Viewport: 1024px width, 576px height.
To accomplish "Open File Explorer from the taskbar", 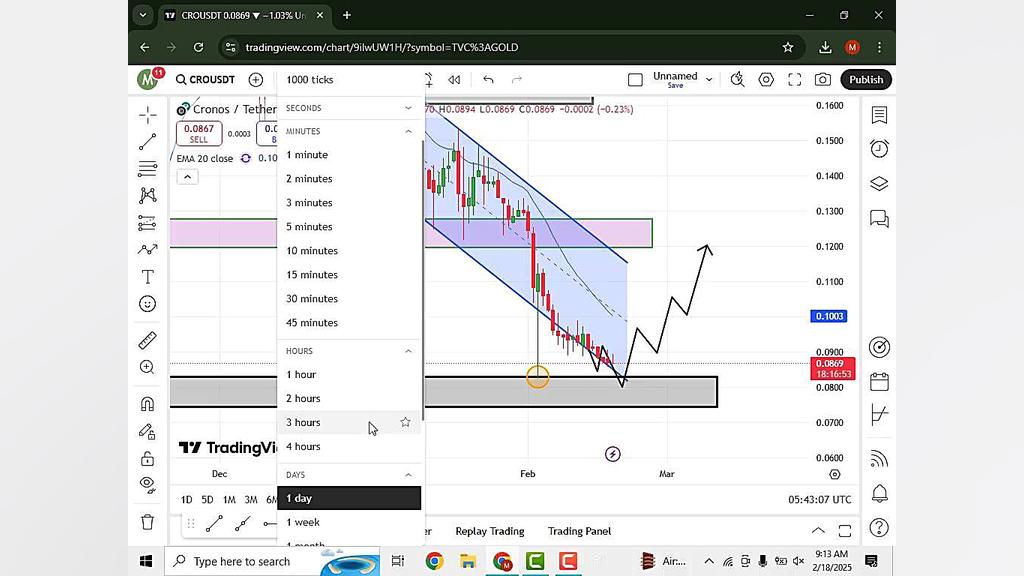I will 468,561.
